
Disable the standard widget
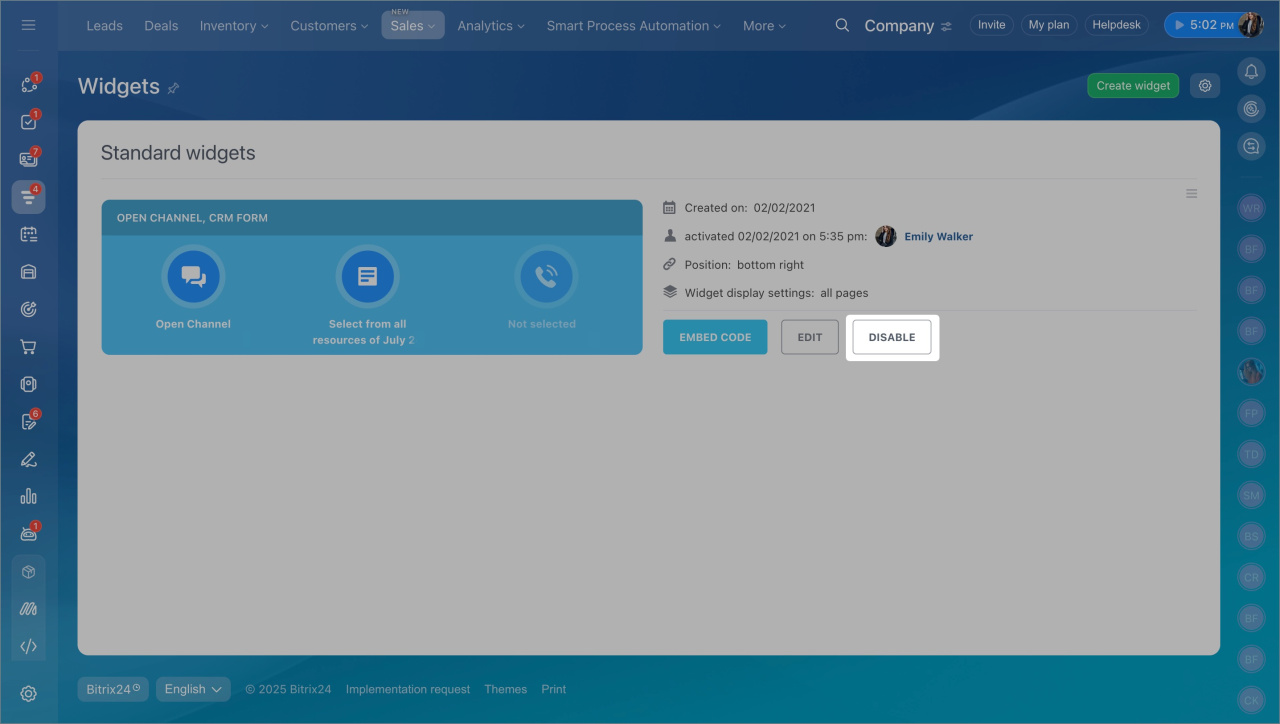891,337
